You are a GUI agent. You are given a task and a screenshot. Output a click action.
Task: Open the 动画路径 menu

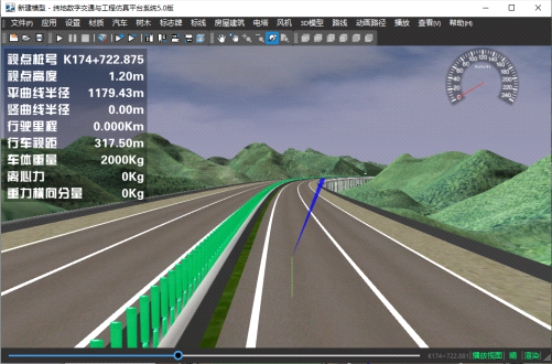[371, 23]
